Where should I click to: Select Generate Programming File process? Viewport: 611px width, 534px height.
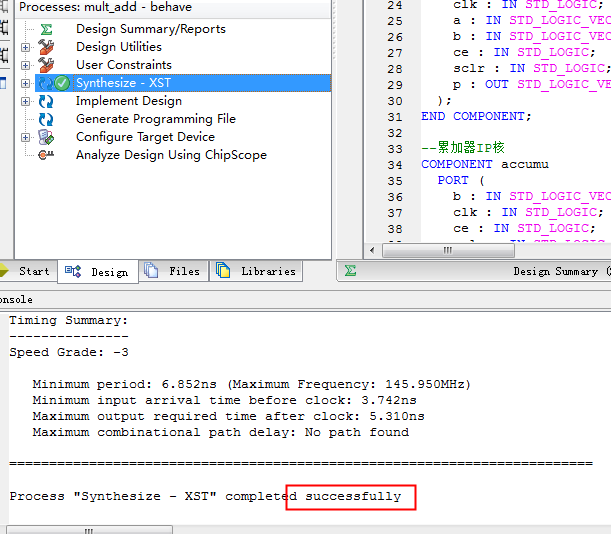[x=155, y=119]
